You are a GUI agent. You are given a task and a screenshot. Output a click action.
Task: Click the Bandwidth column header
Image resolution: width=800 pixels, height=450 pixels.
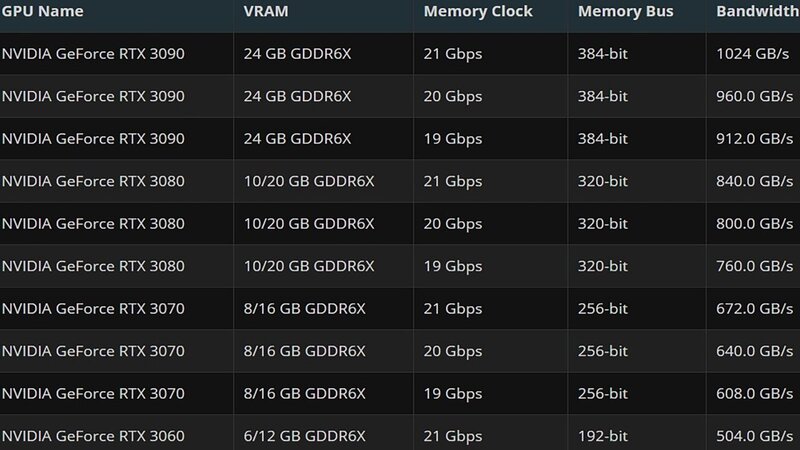pyautogui.click(x=758, y=11)
